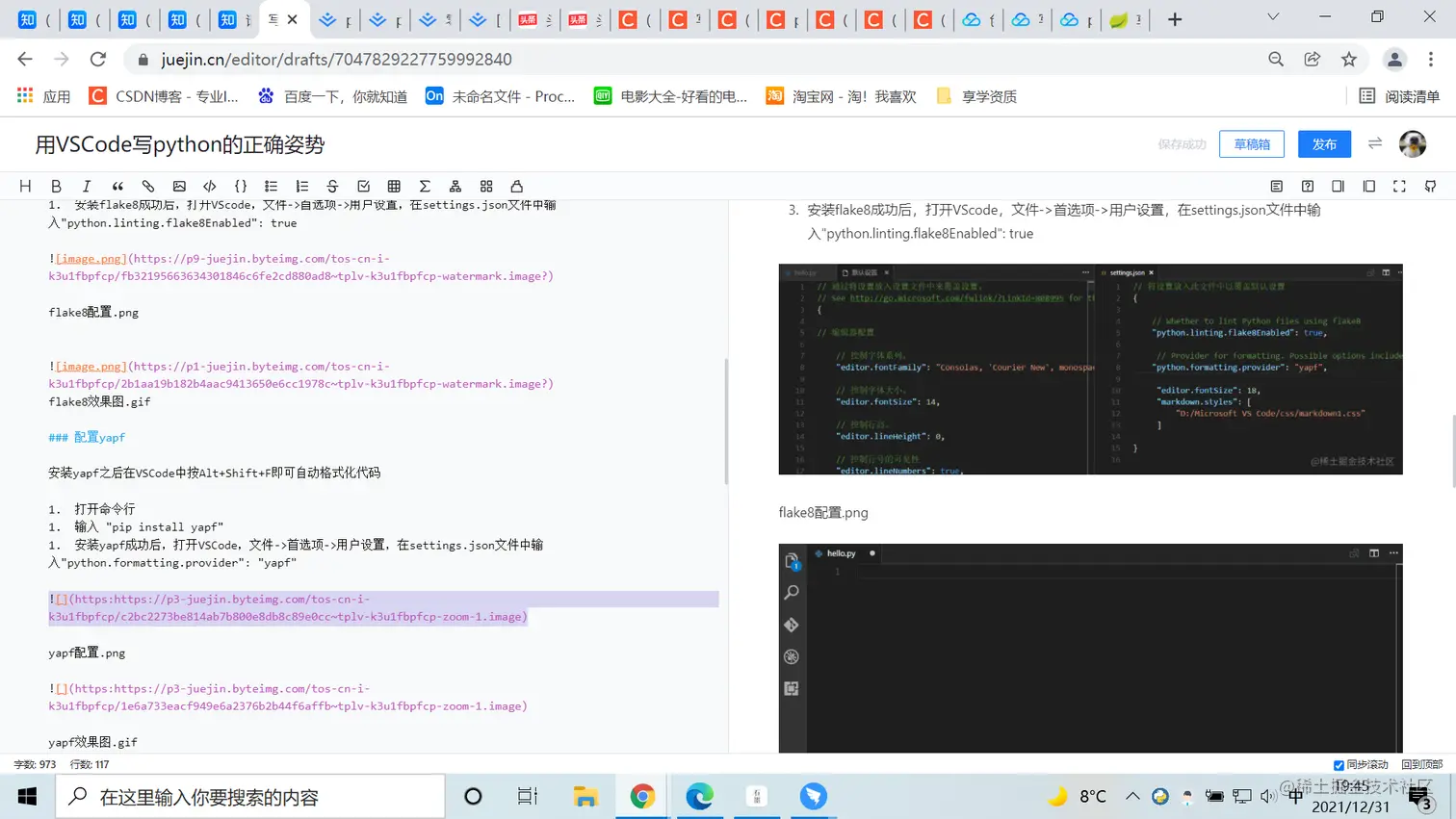Open Microsoft Edge from taskbar

point(699,797)
